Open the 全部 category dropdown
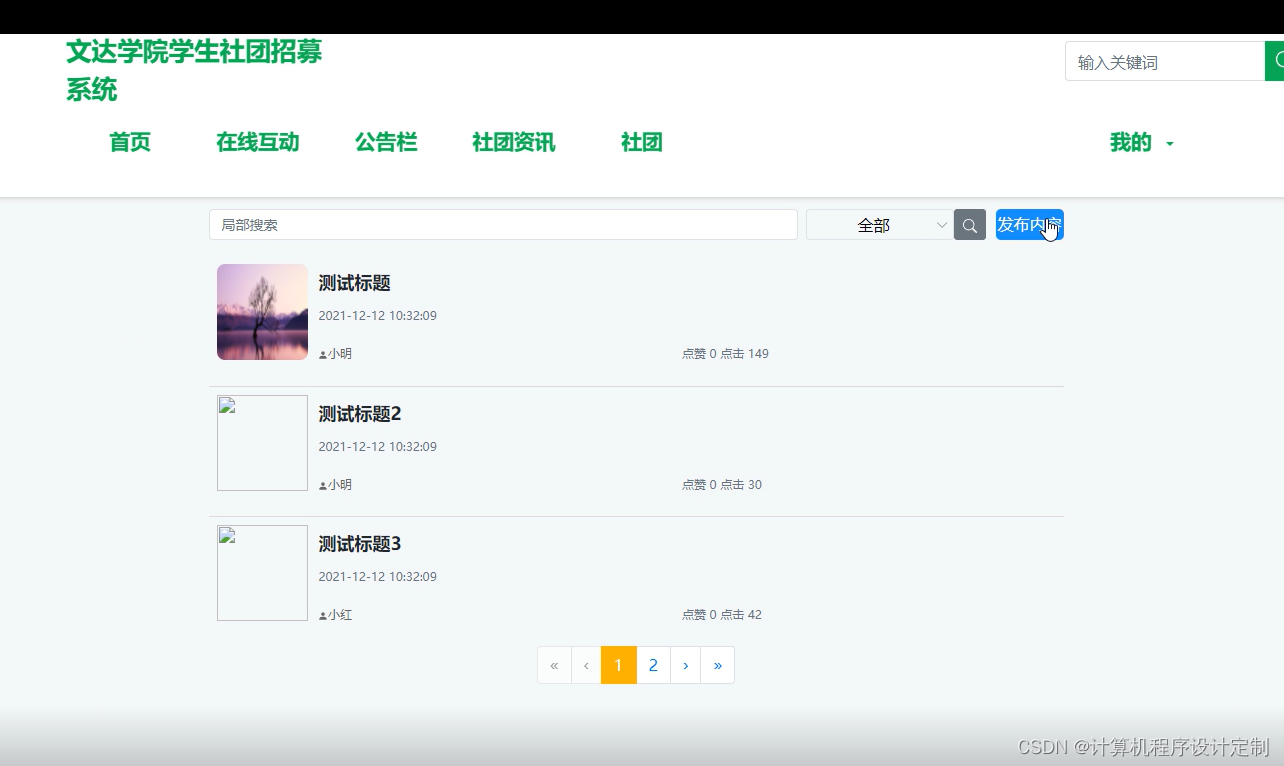The image size is (1284, 766). pos(880,225)
